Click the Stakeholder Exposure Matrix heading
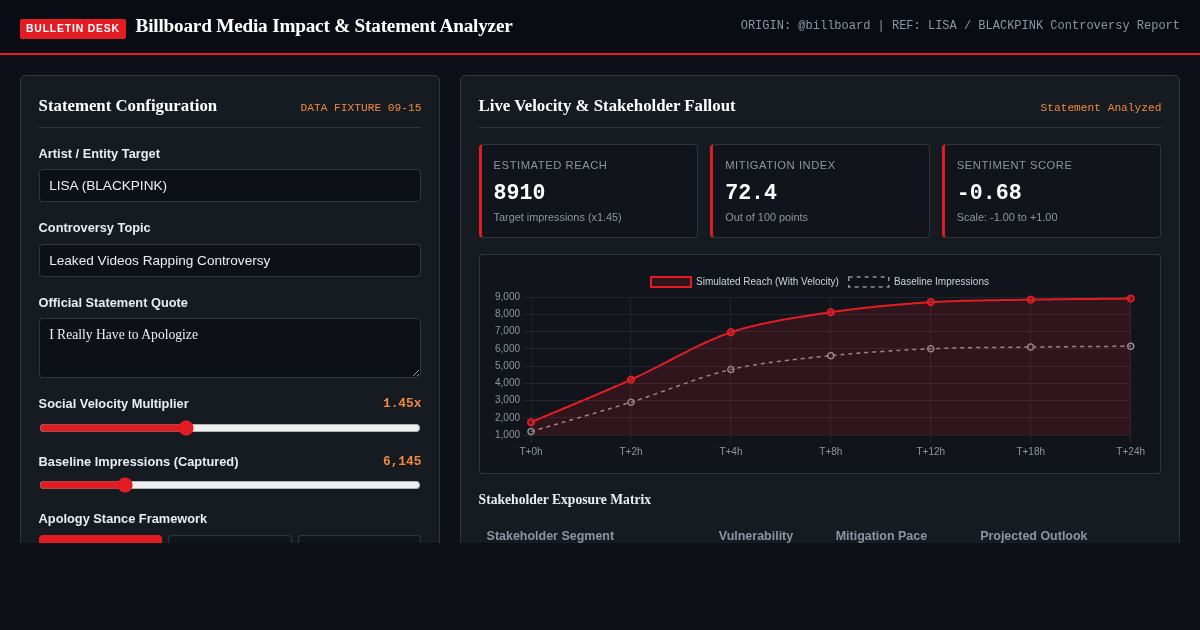Viewport: 1200px width, 630px height. pyautogui.click(x=565, y=500)
